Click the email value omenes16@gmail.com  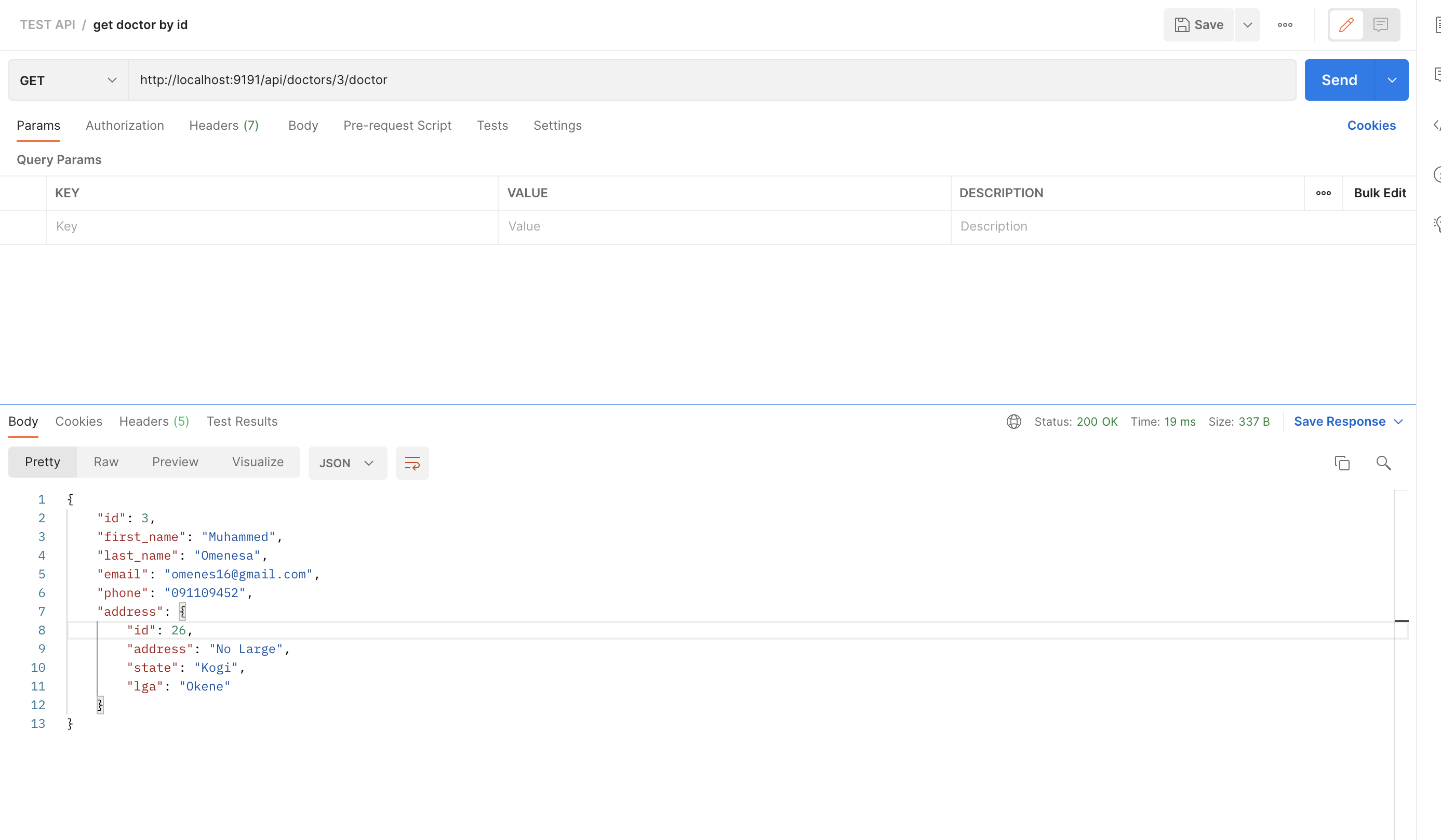point(238,574)
